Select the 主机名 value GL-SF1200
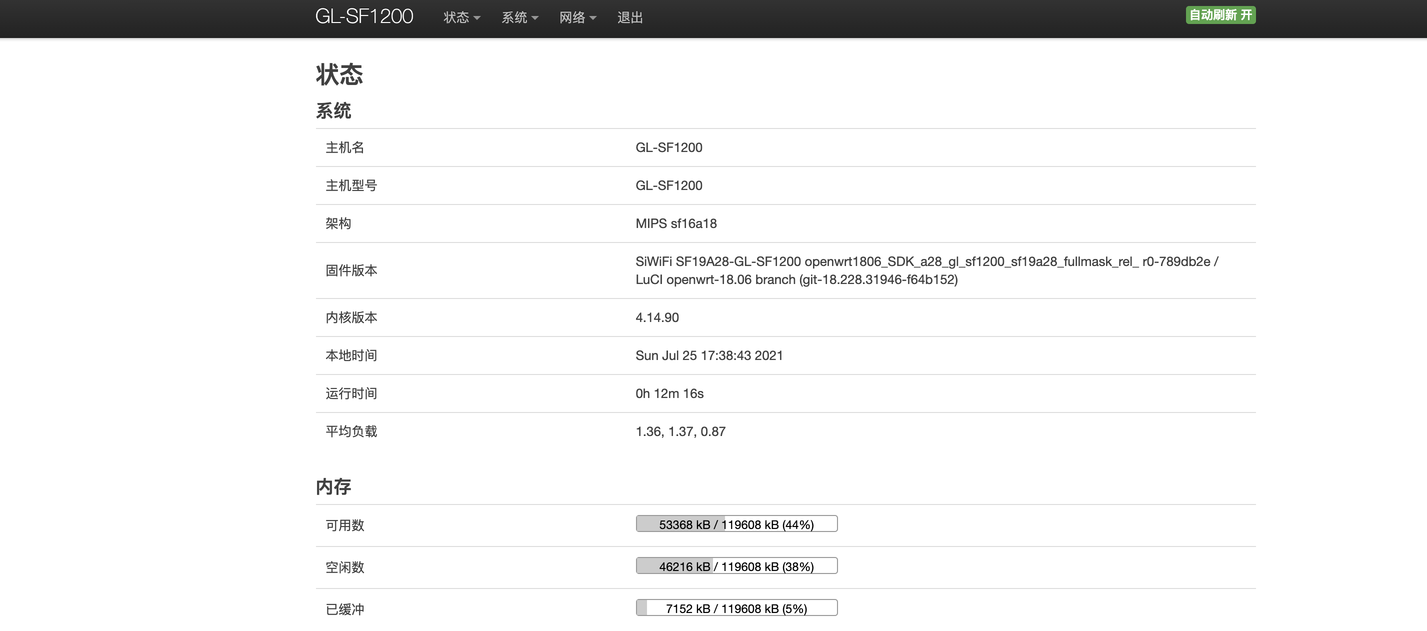The height and width of the screenshot is (631, 1427). point(669,147)
